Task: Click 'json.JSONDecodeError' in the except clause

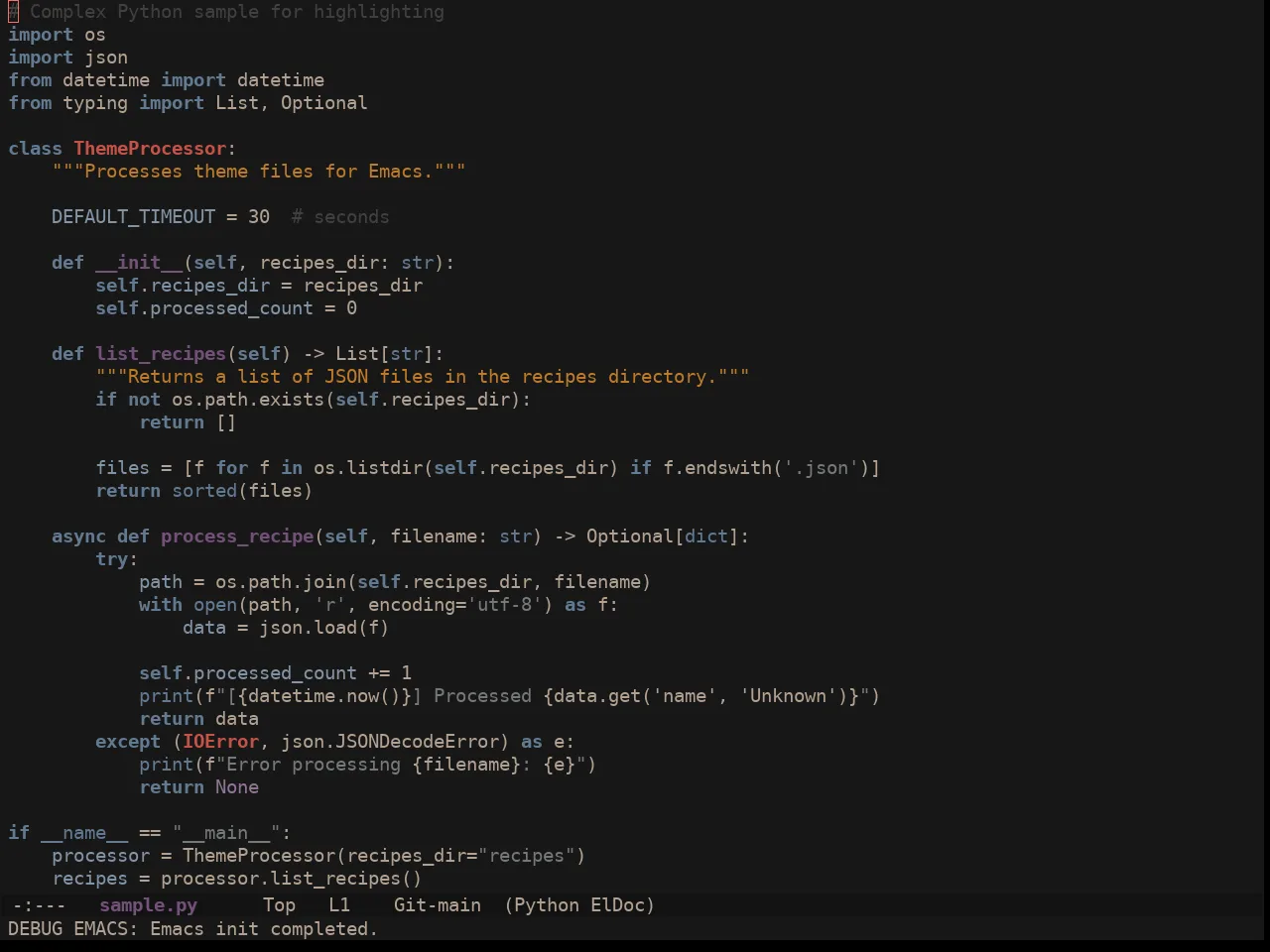Action: pos(390,742)
